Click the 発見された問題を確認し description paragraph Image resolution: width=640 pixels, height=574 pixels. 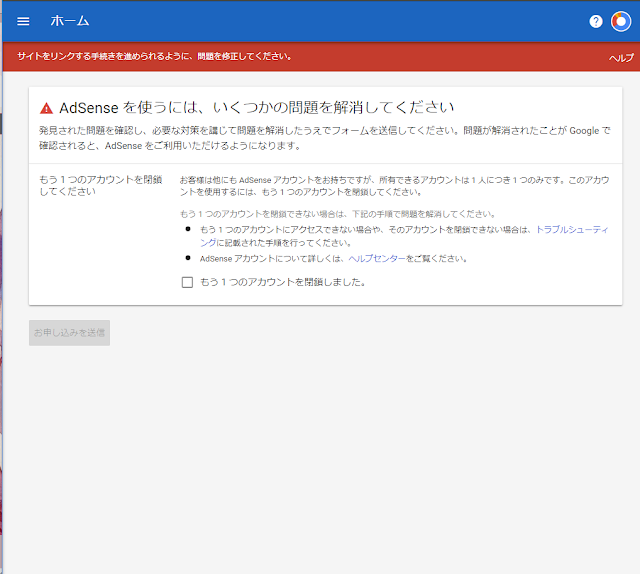[325, 138]
